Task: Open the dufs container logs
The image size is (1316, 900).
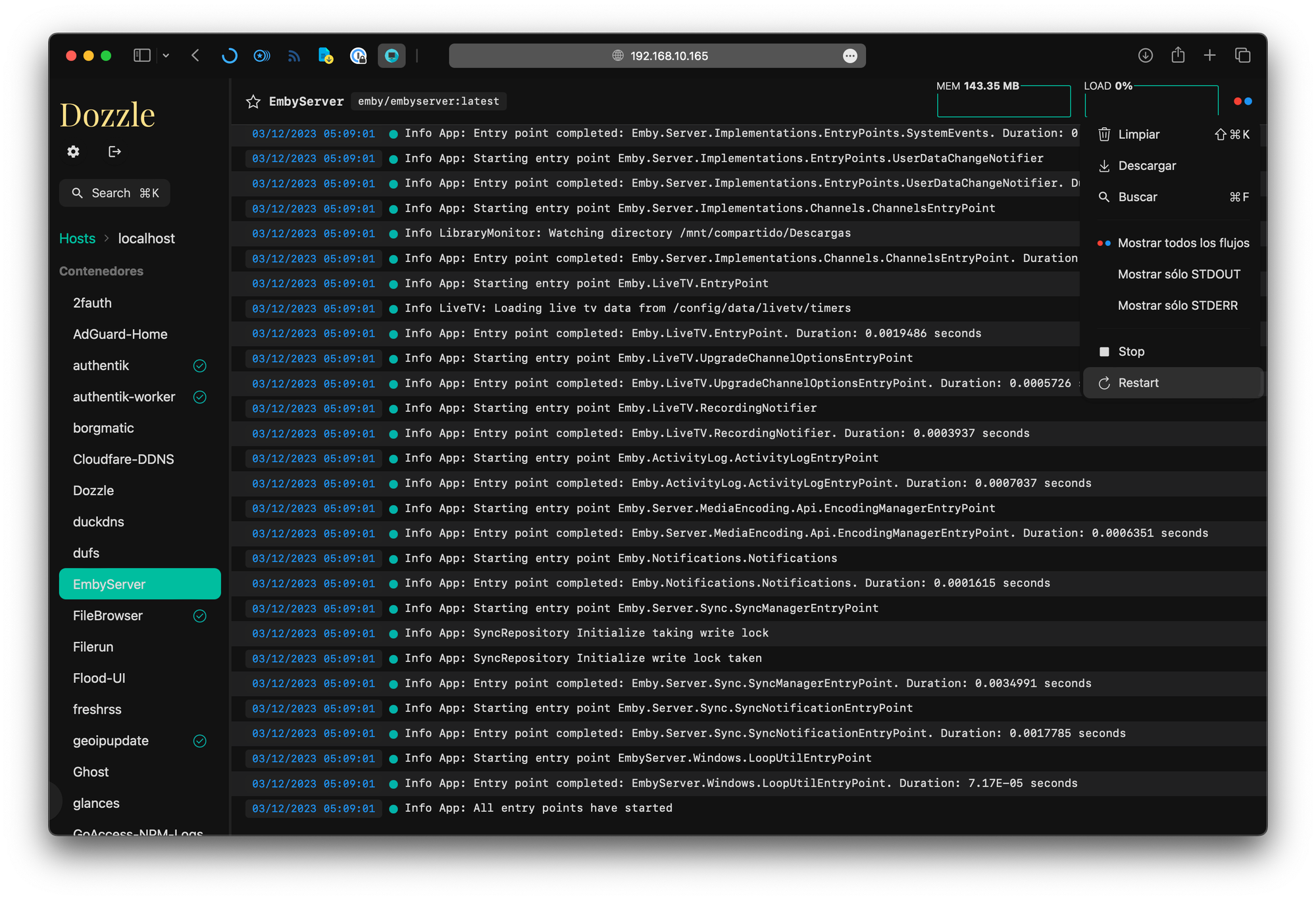Action: (x=139, y=553)
